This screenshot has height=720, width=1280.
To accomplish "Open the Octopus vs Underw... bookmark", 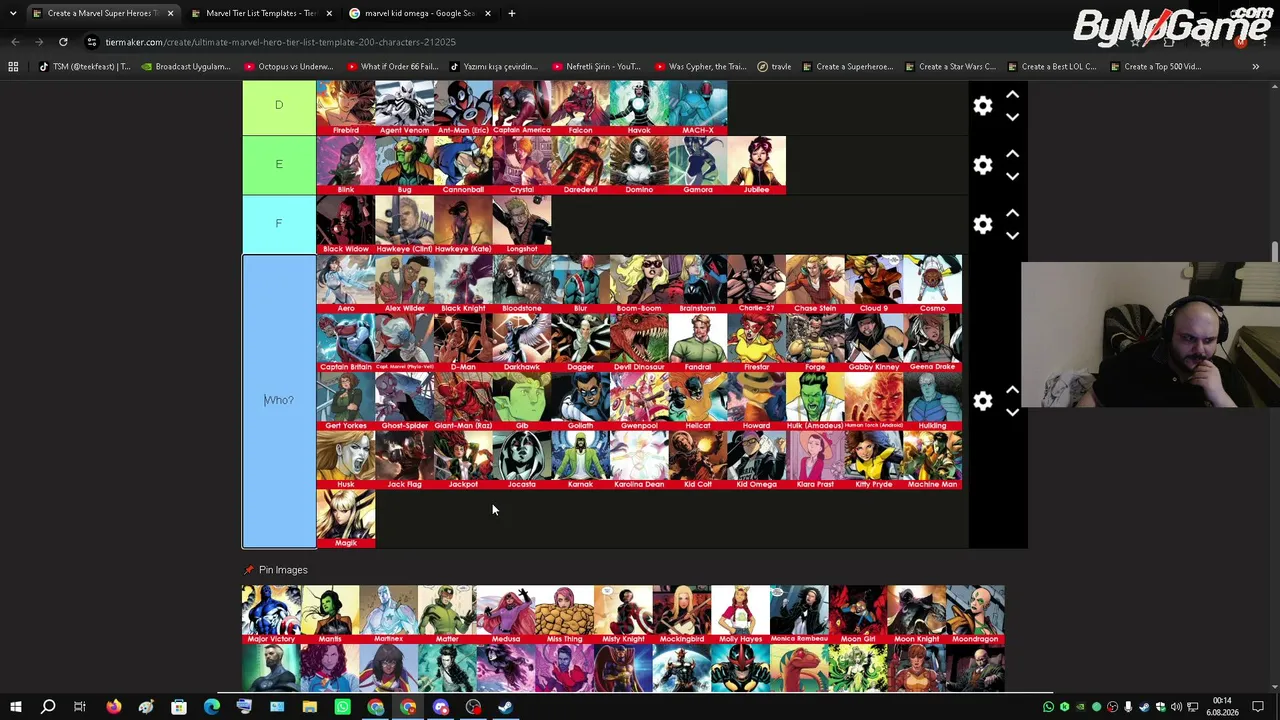I will click(288, 67).
